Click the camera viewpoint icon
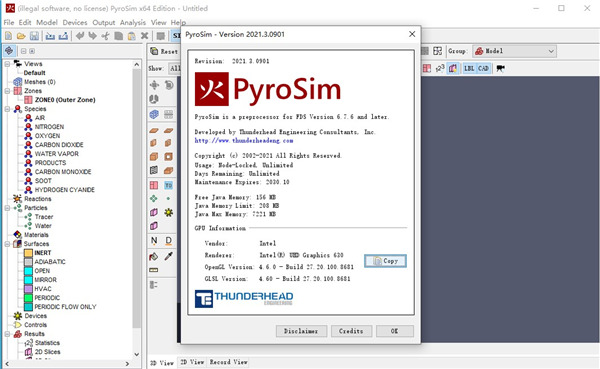Image resolution: width=600 pixels, height=369 pixels. coord(501,69)
